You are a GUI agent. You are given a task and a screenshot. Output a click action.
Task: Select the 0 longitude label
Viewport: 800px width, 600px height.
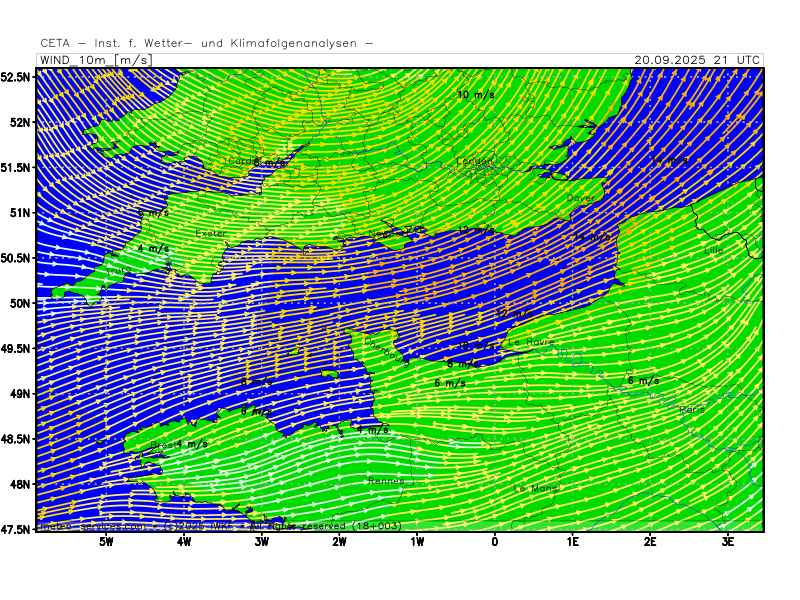[x=495, y=542]
